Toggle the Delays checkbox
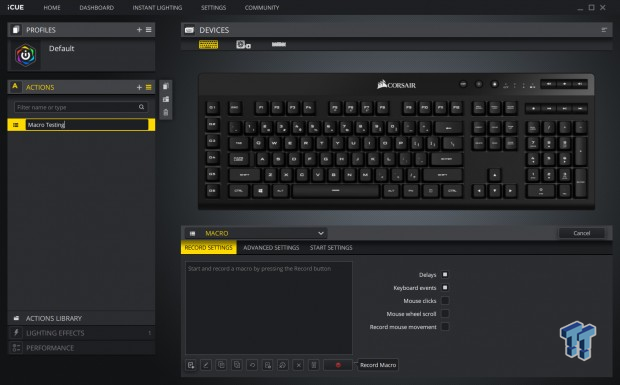The width and height of the screenshot is (620, 385). click(445, 274)
